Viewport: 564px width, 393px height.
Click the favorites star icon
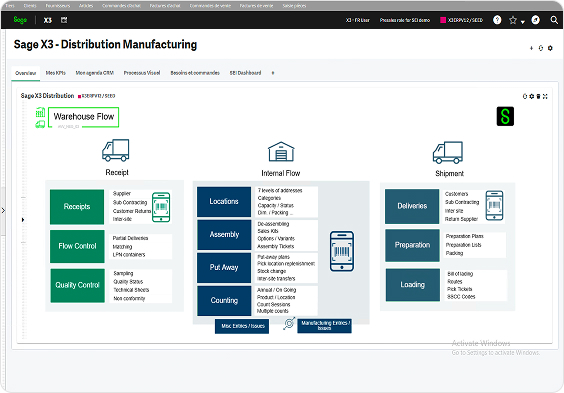[x=513, y=20]
